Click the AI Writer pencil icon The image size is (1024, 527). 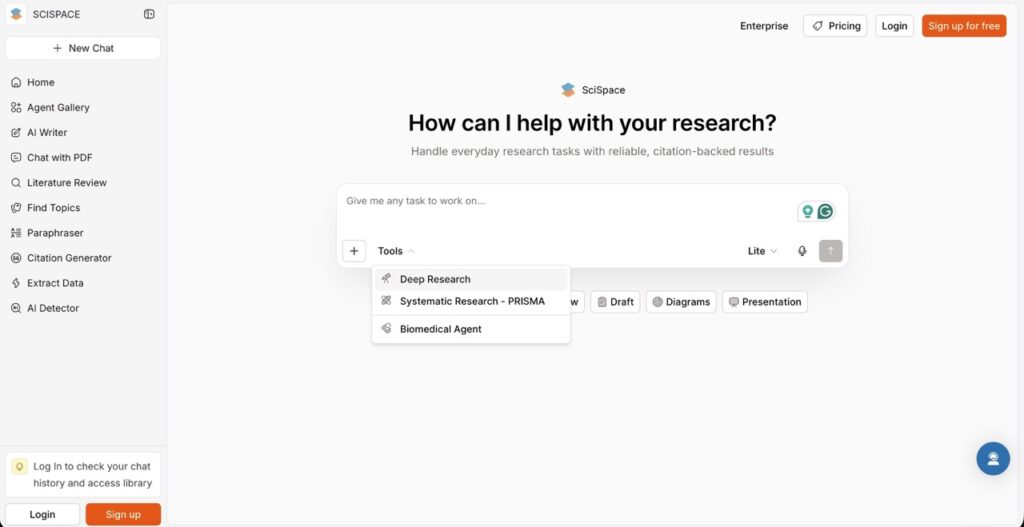[x=16, y=133]
